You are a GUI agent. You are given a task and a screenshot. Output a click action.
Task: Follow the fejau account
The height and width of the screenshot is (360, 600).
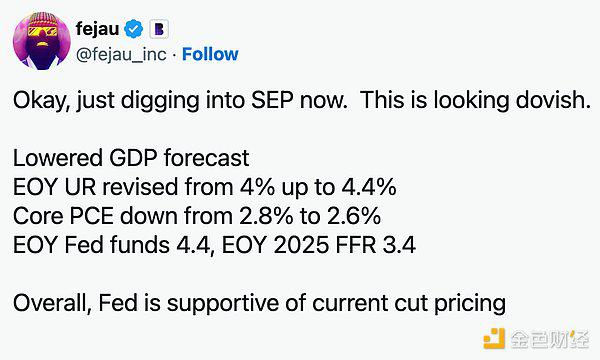coord(210,54)
